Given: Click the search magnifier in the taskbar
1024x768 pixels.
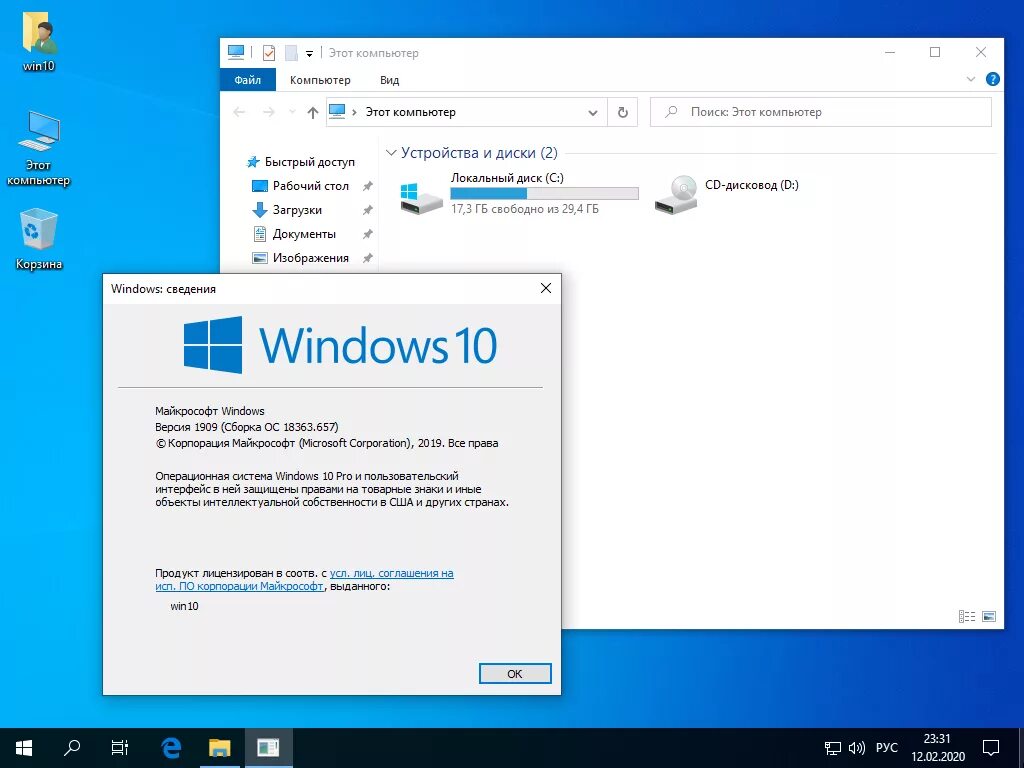Looking at the screenshot, I should pyautogui.click(x=70, y=747).
